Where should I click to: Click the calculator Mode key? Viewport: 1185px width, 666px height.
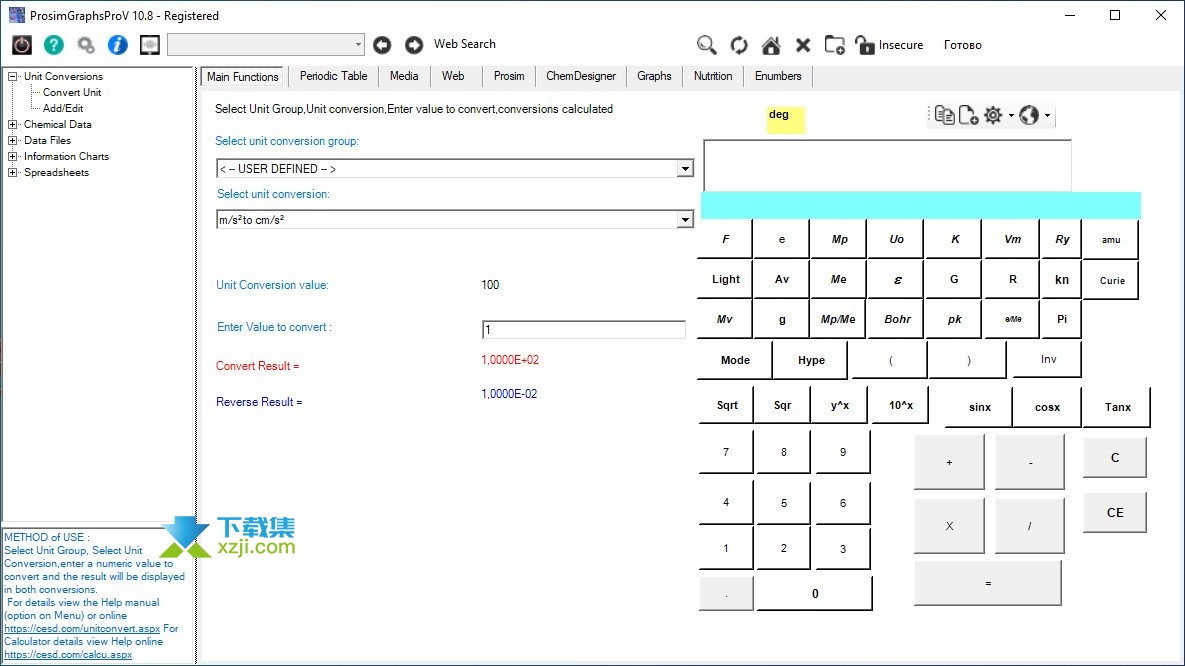point(735,360)
